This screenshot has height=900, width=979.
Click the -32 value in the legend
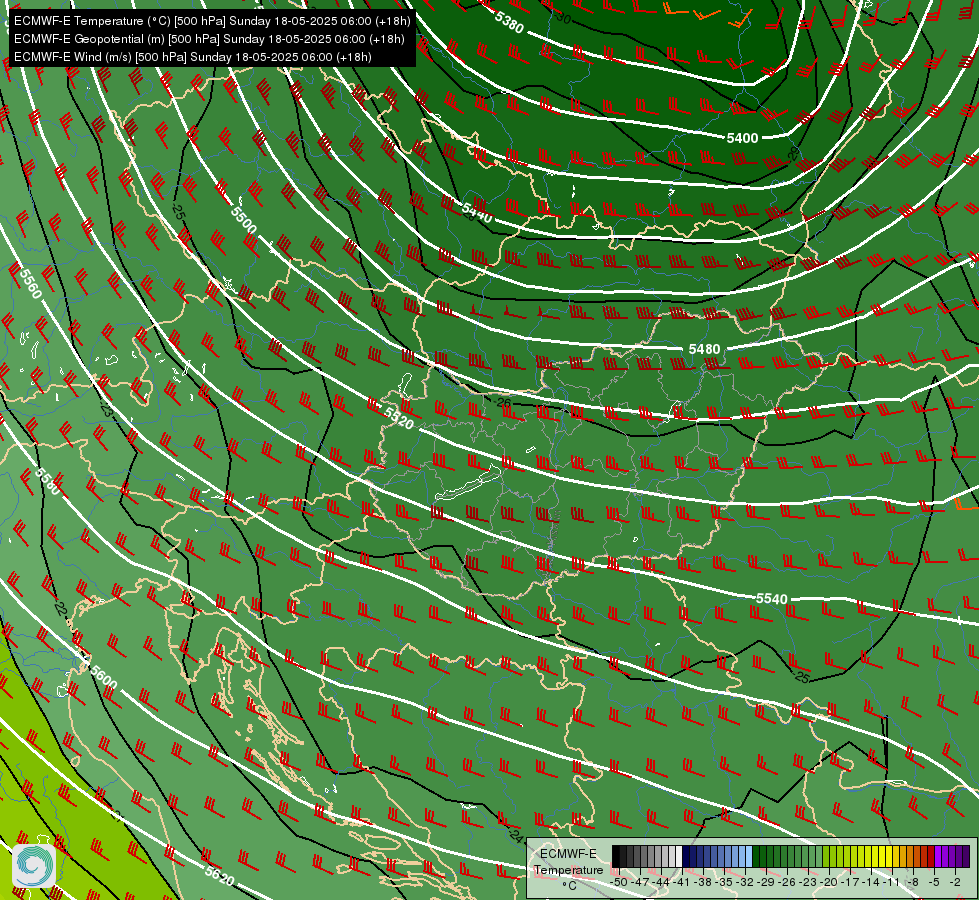[x=745, y=882]
